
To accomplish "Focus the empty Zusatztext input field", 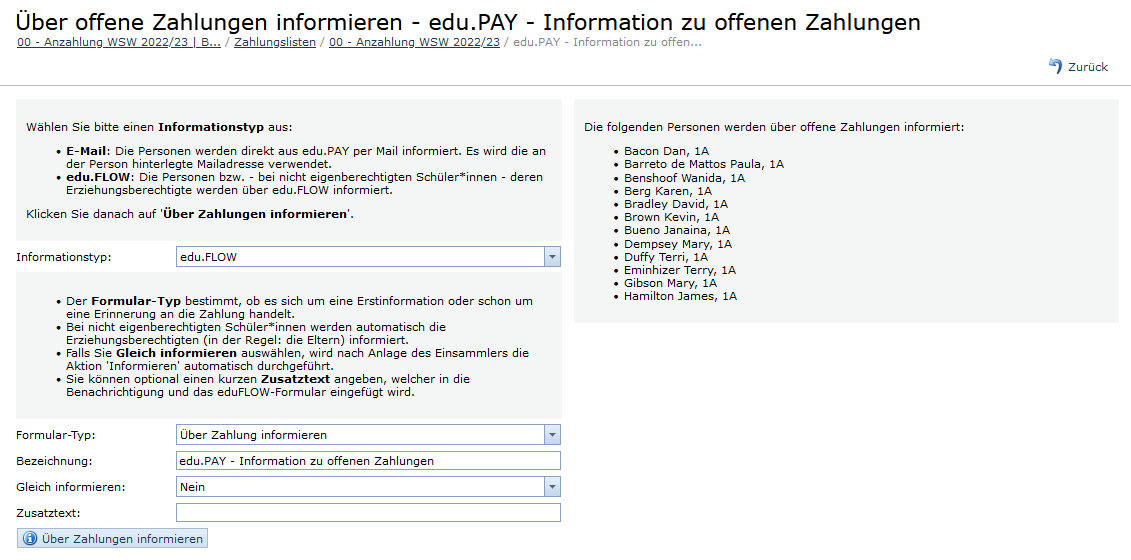I will click(368, 513).
